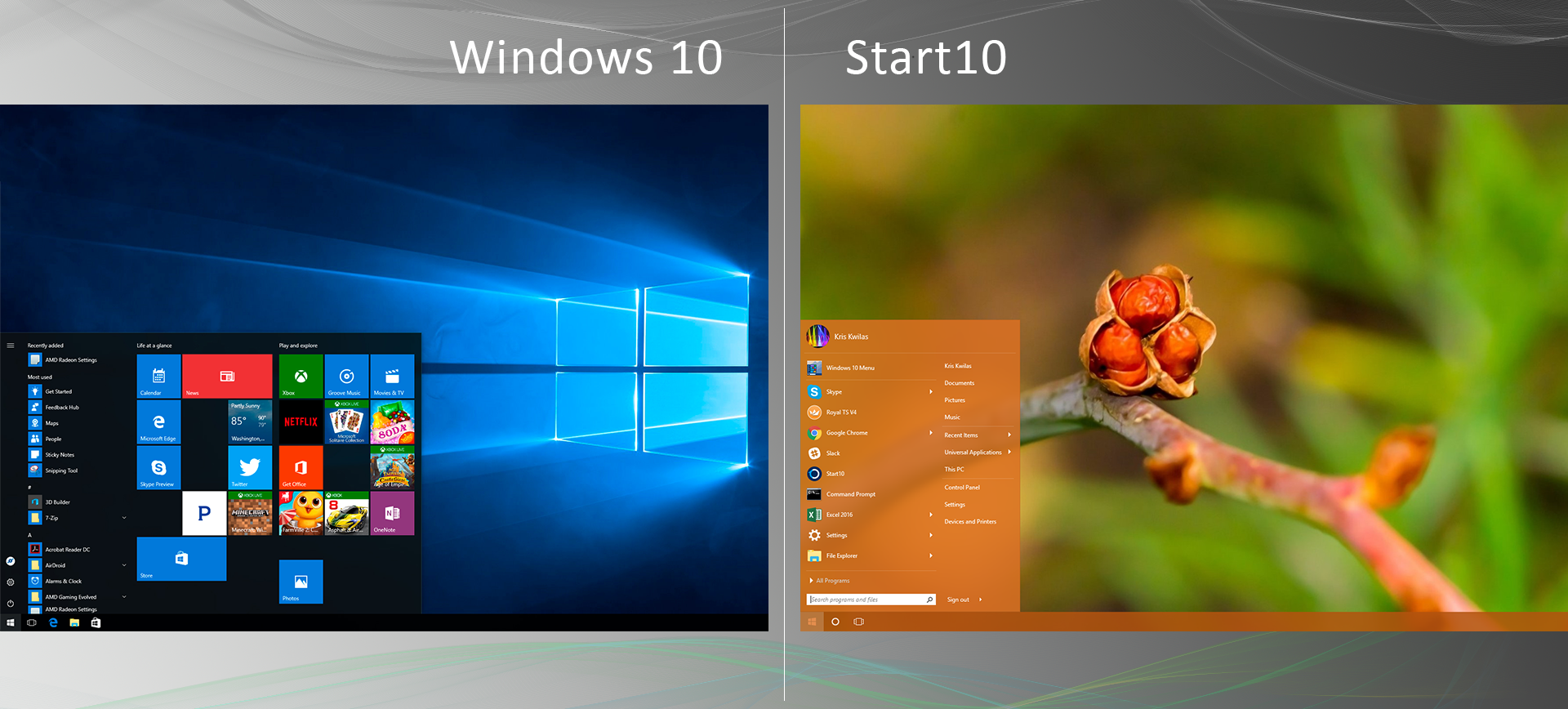Viewport: 1568px width, 709px height.
Task: Open the Twitter tile
Action: click(x=250, y=467)
